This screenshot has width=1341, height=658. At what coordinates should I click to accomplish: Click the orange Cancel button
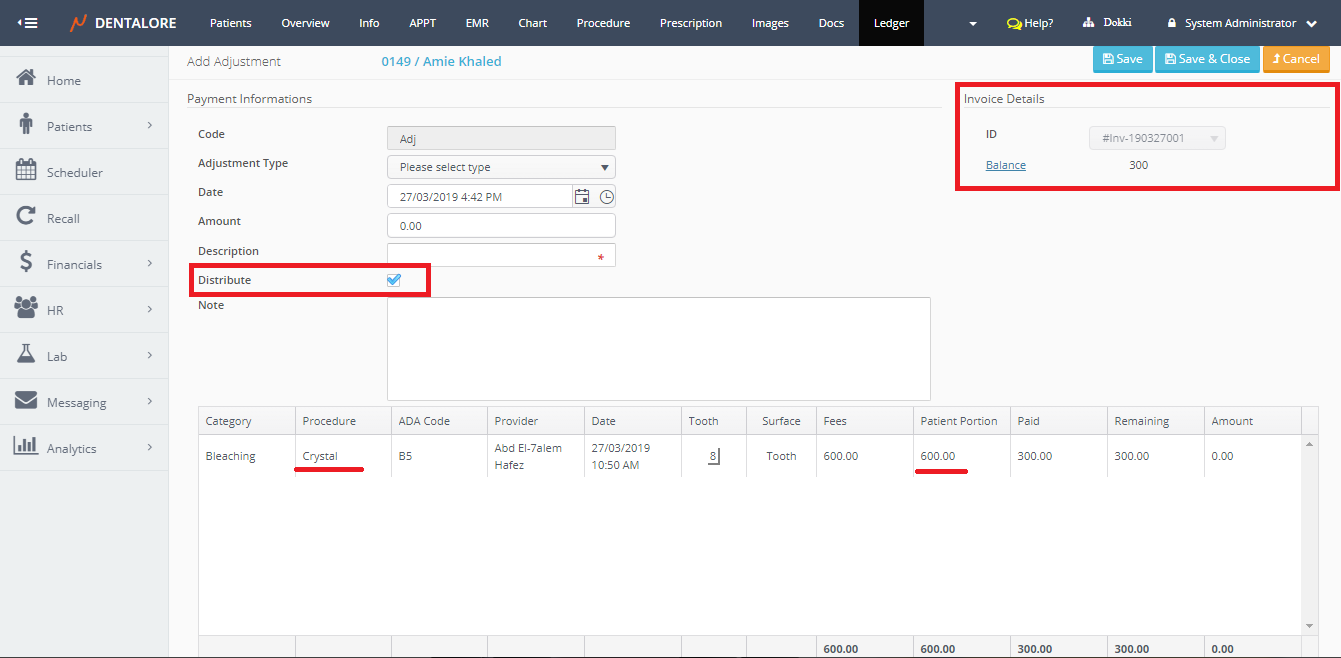point(1296,59)
